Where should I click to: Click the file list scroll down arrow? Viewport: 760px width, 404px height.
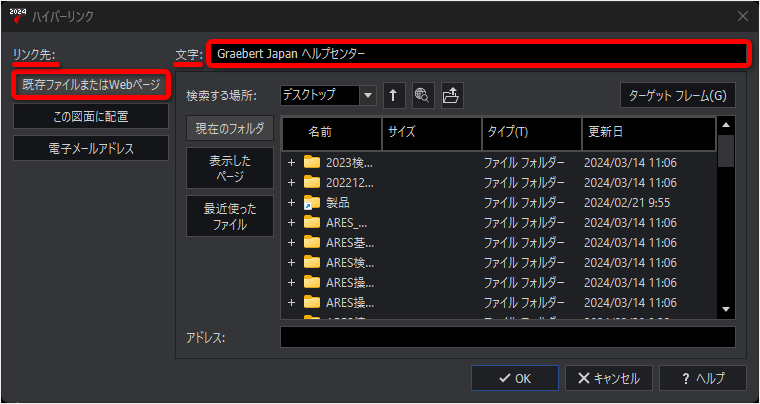point(726,310)
